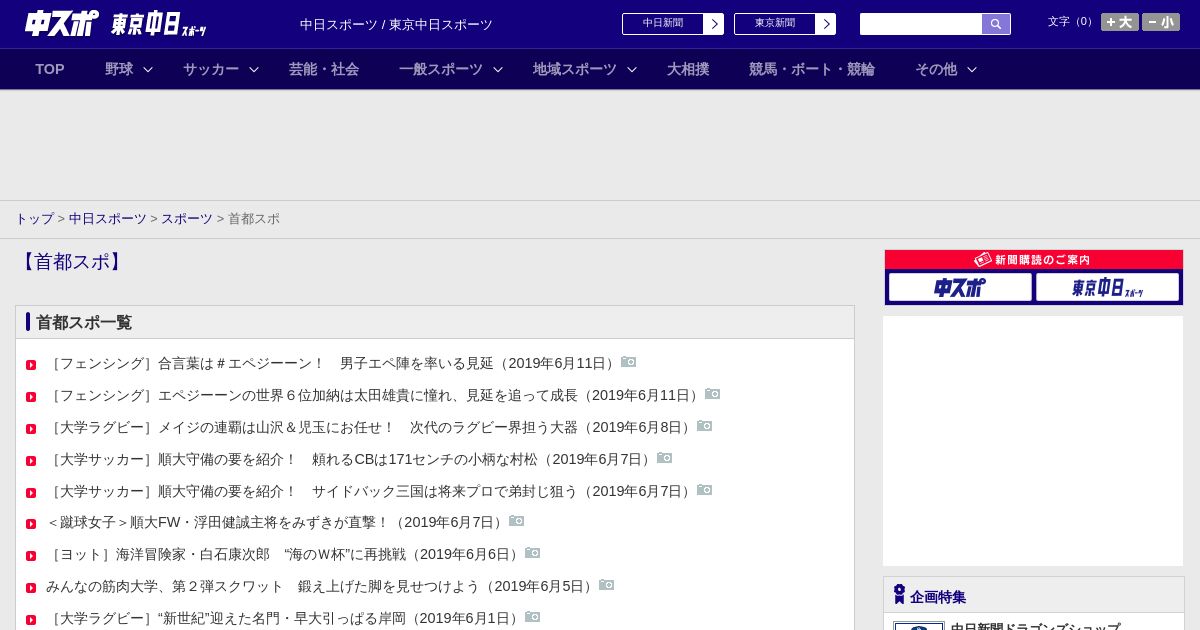
Task: Follow the スポーツ breadcrumb link
Action: pos(187,218)
